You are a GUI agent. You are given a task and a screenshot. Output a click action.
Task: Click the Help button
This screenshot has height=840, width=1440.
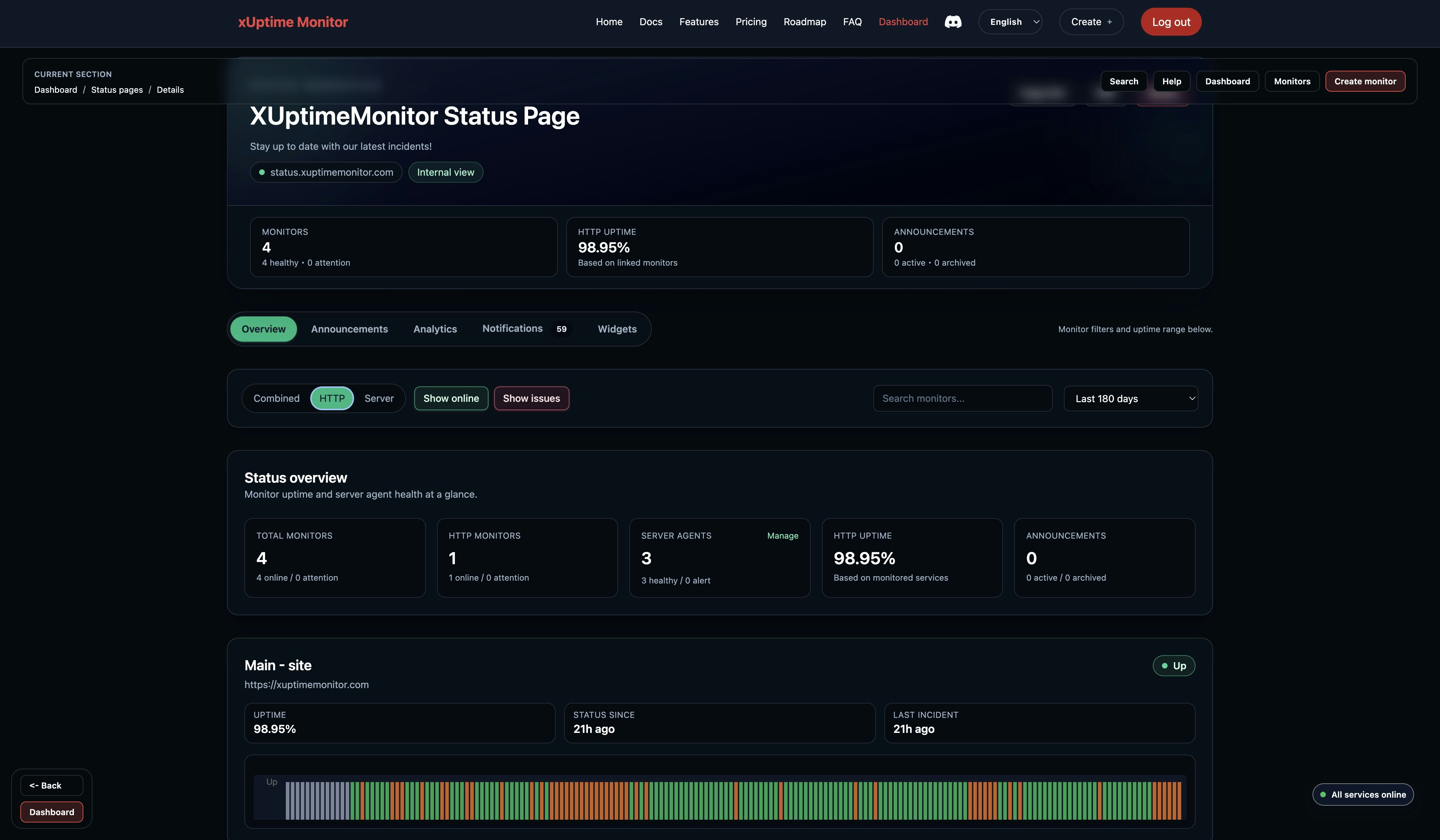1171,81
